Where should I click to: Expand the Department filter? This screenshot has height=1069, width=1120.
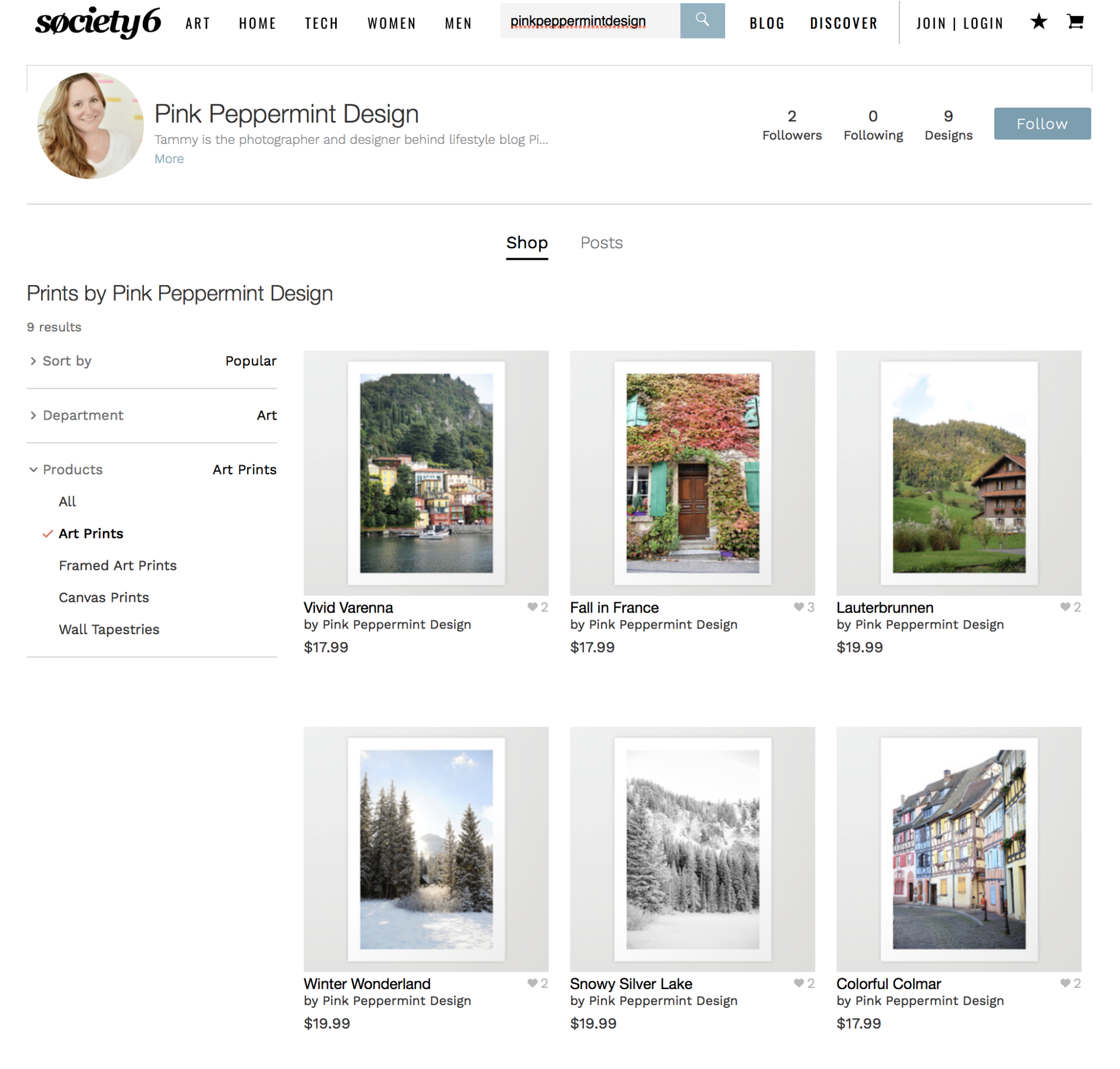pyautogui.click(x=151, y=415)
